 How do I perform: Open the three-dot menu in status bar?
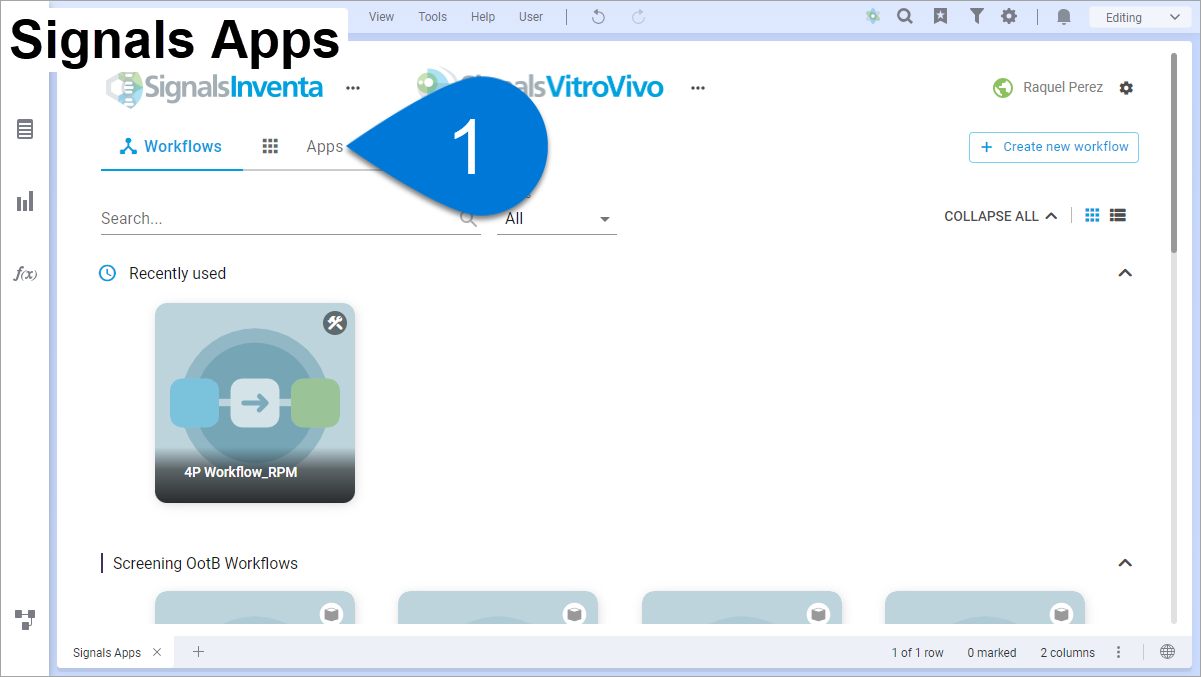click(1119, 652)
